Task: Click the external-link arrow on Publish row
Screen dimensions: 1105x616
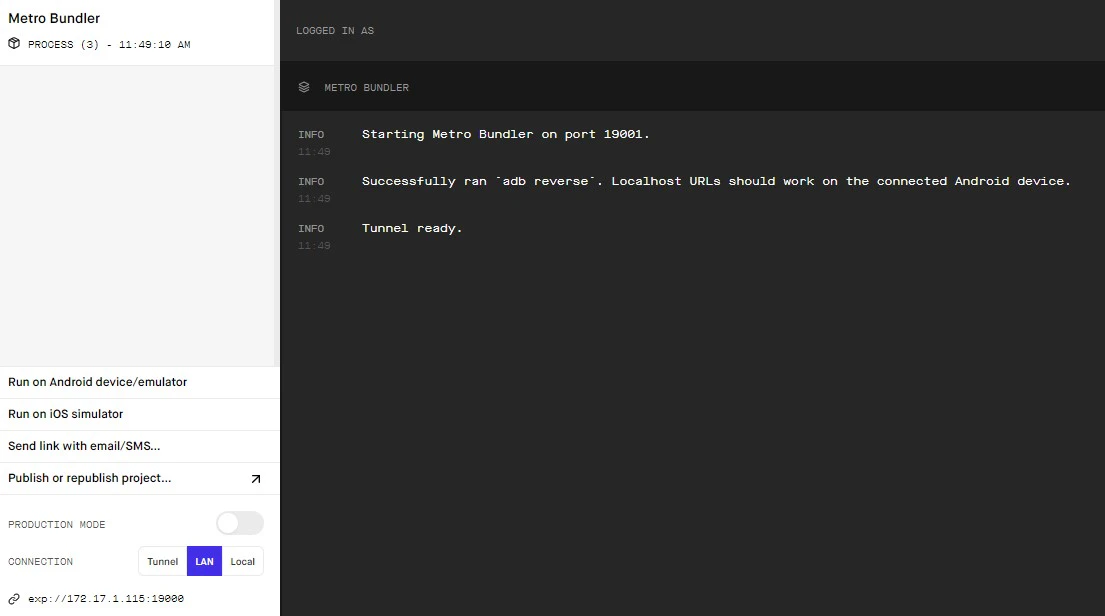Action: pyautogui.click(x=256, y=479)
